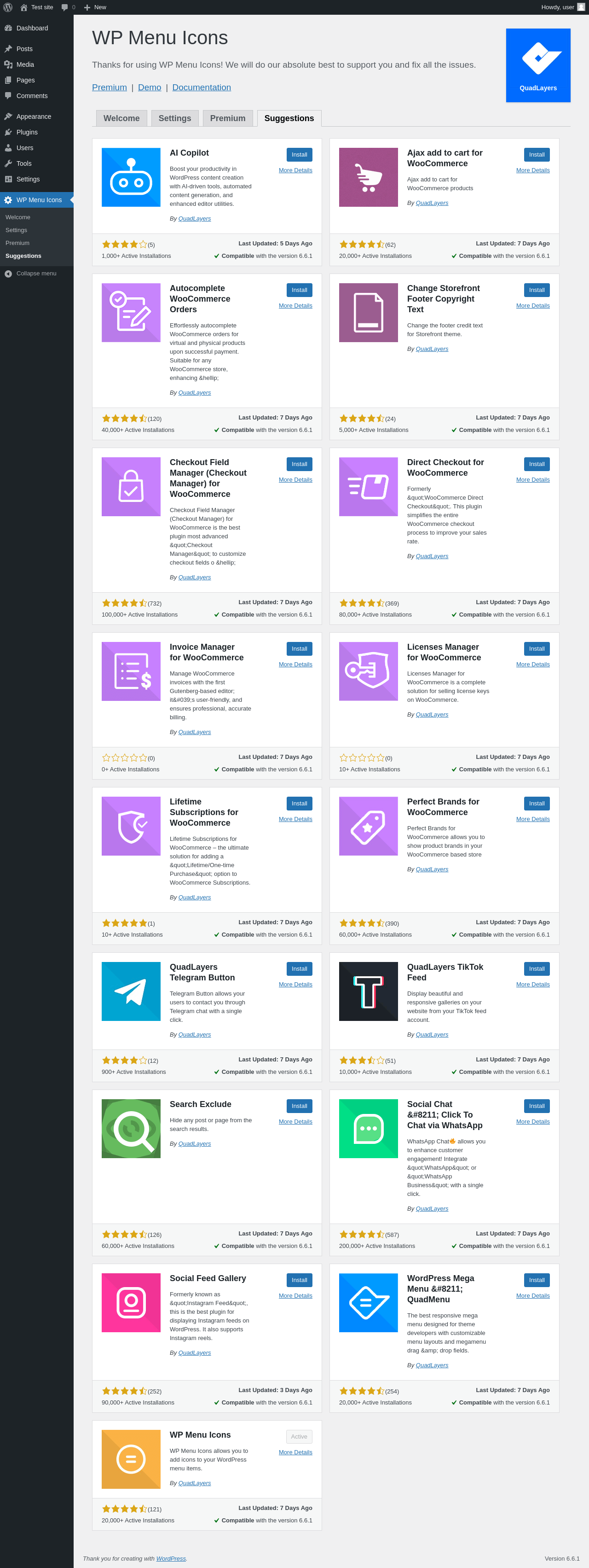
Task: Click the WordPress logo in admin bar
Action: pyautogui.click(x=8, y=7)
